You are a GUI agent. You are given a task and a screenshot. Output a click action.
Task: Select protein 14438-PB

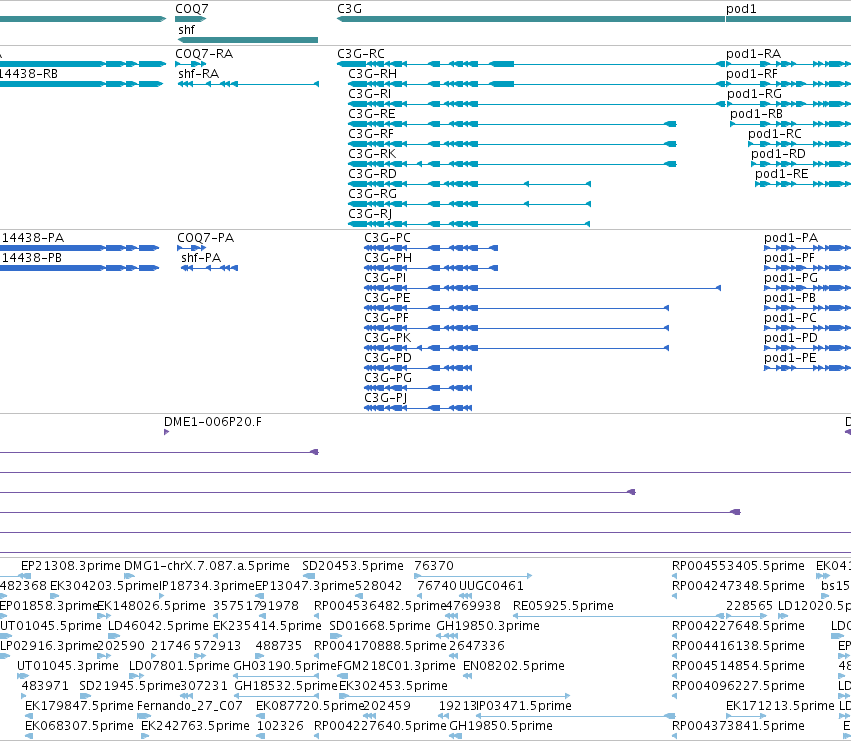coord(79,268)
